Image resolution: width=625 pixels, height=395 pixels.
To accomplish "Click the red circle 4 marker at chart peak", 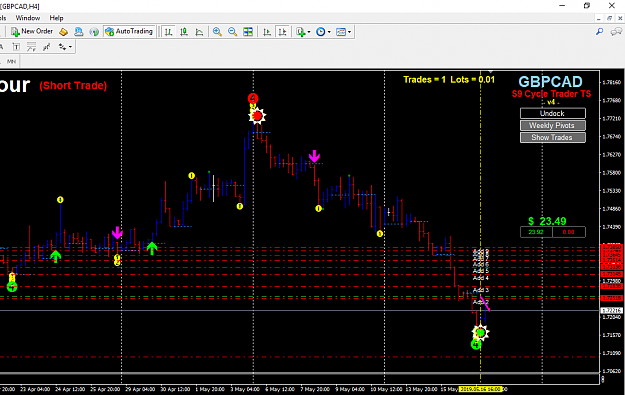I will (253, 98).
